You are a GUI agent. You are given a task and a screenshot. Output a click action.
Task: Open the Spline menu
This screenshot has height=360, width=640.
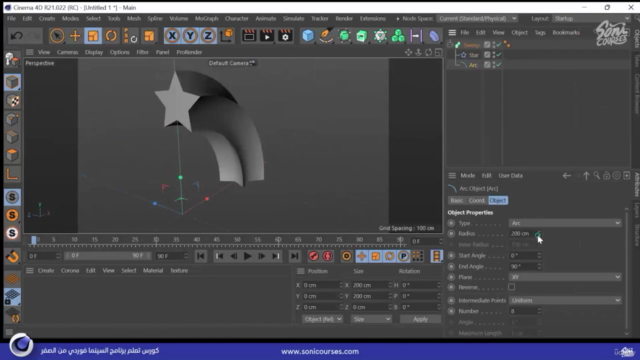[155, 18]
